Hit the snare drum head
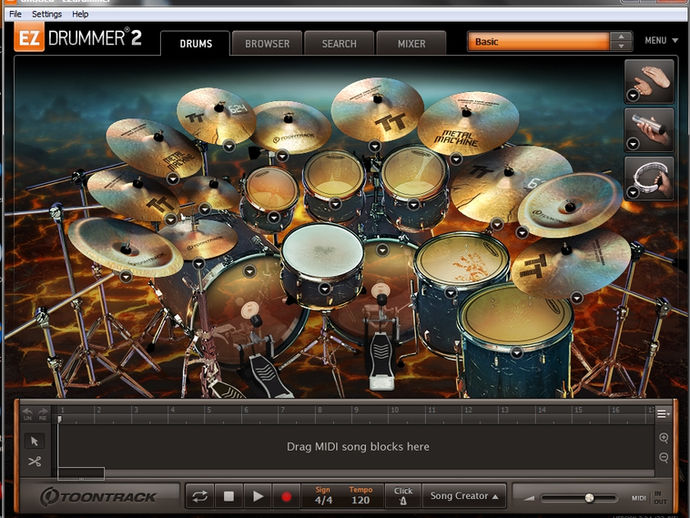Screen dimensions: 690x518 tap(323, 250)
